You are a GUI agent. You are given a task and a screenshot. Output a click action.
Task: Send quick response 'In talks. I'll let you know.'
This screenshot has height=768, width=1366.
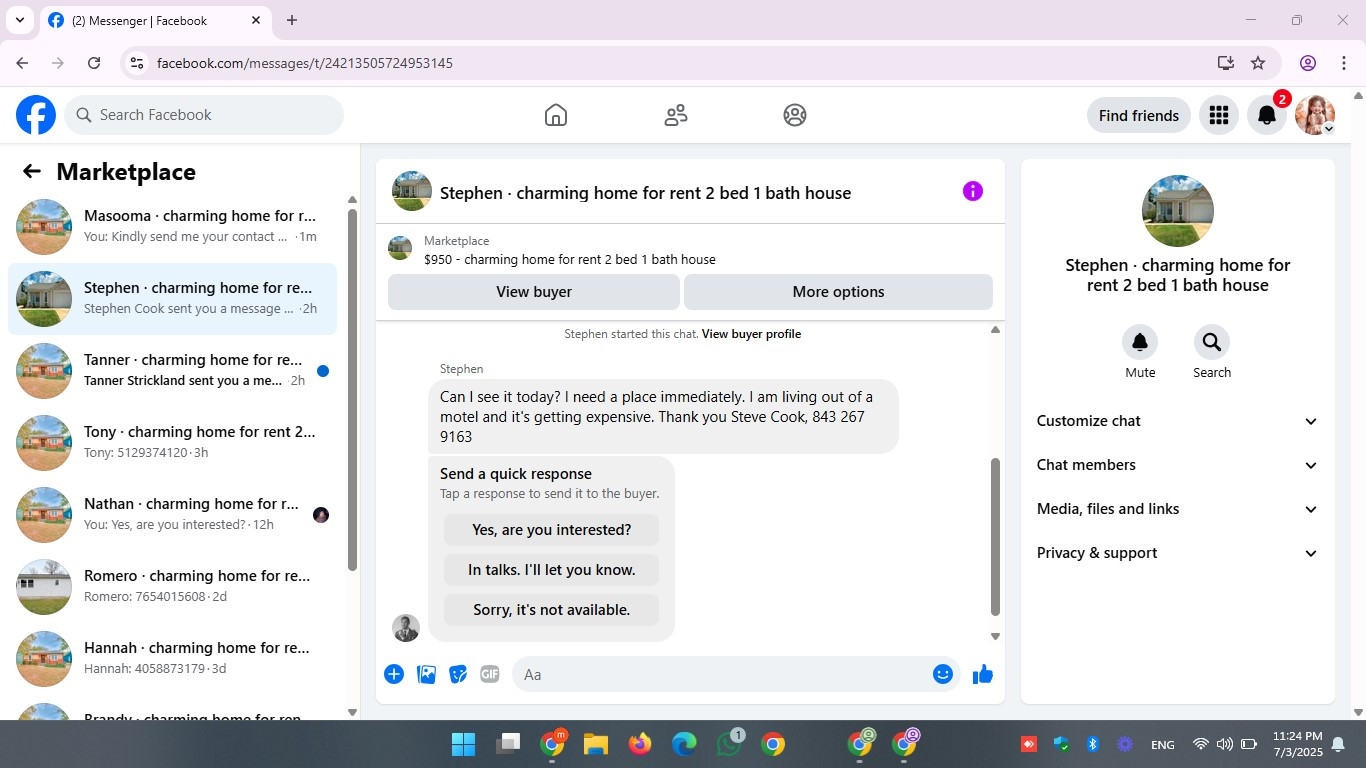pos(551,570)
